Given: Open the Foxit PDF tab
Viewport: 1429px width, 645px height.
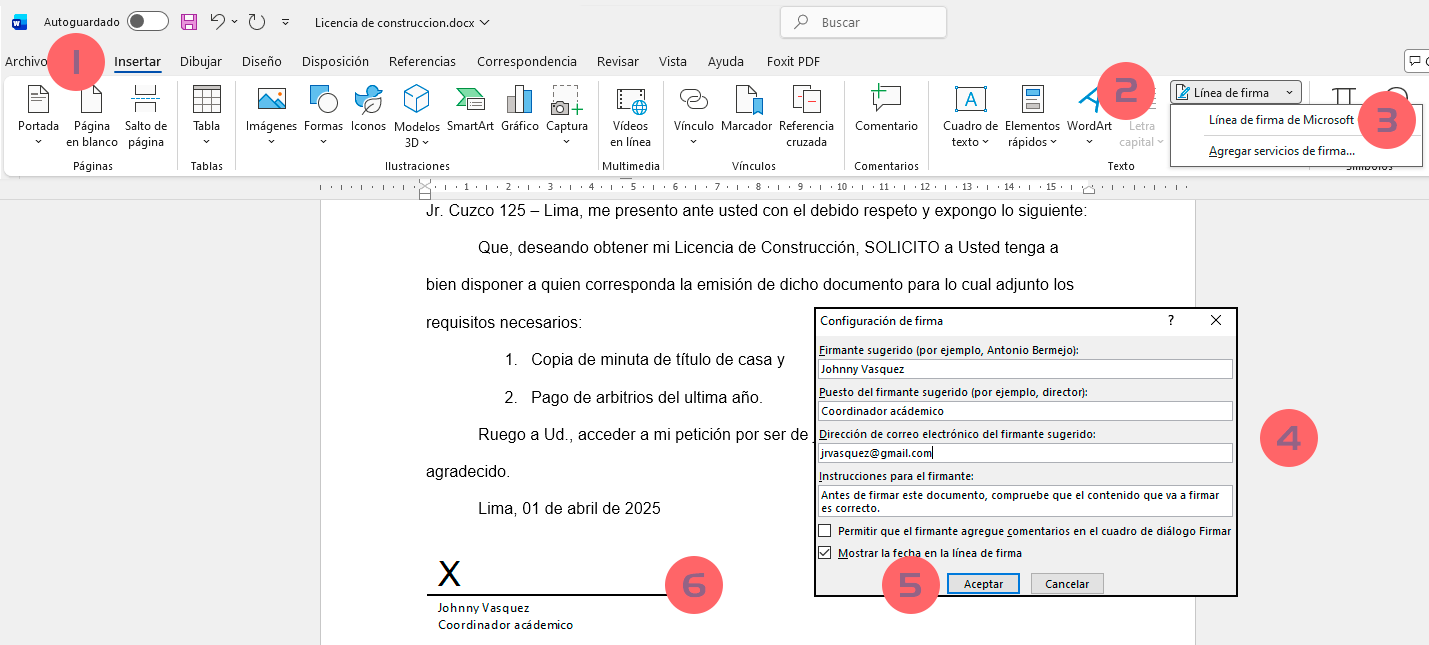Looking at the screenshot, I should [793, 62].
